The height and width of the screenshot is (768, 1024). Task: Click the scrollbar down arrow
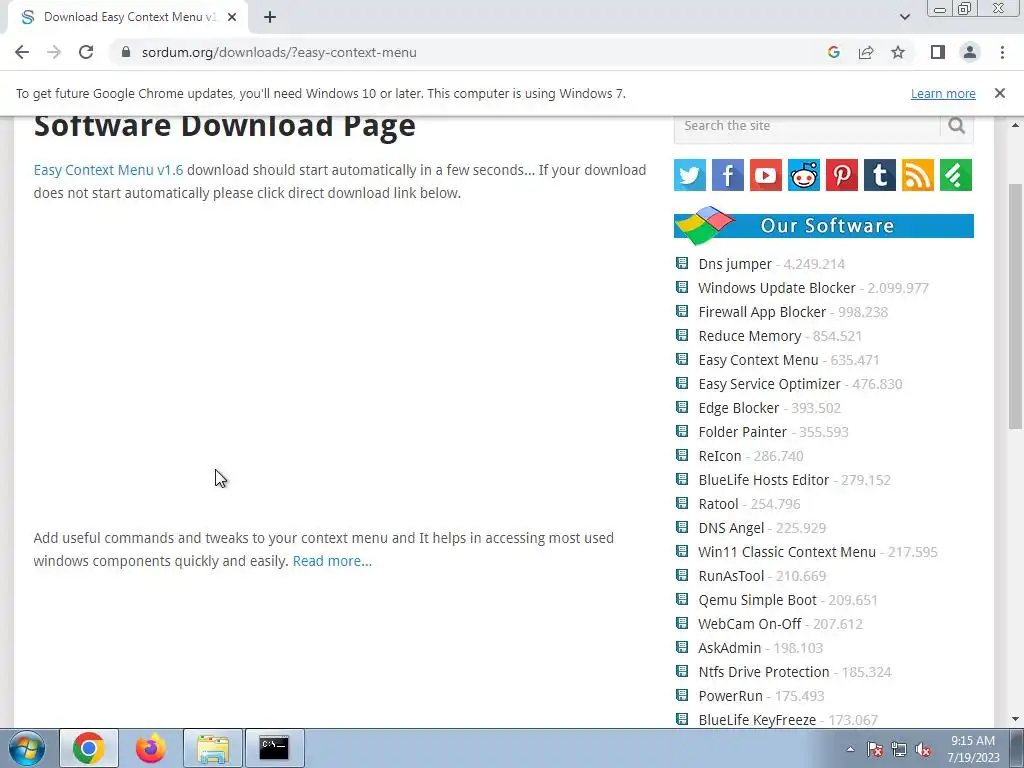pyautogui.click(x=1015, y=719)
